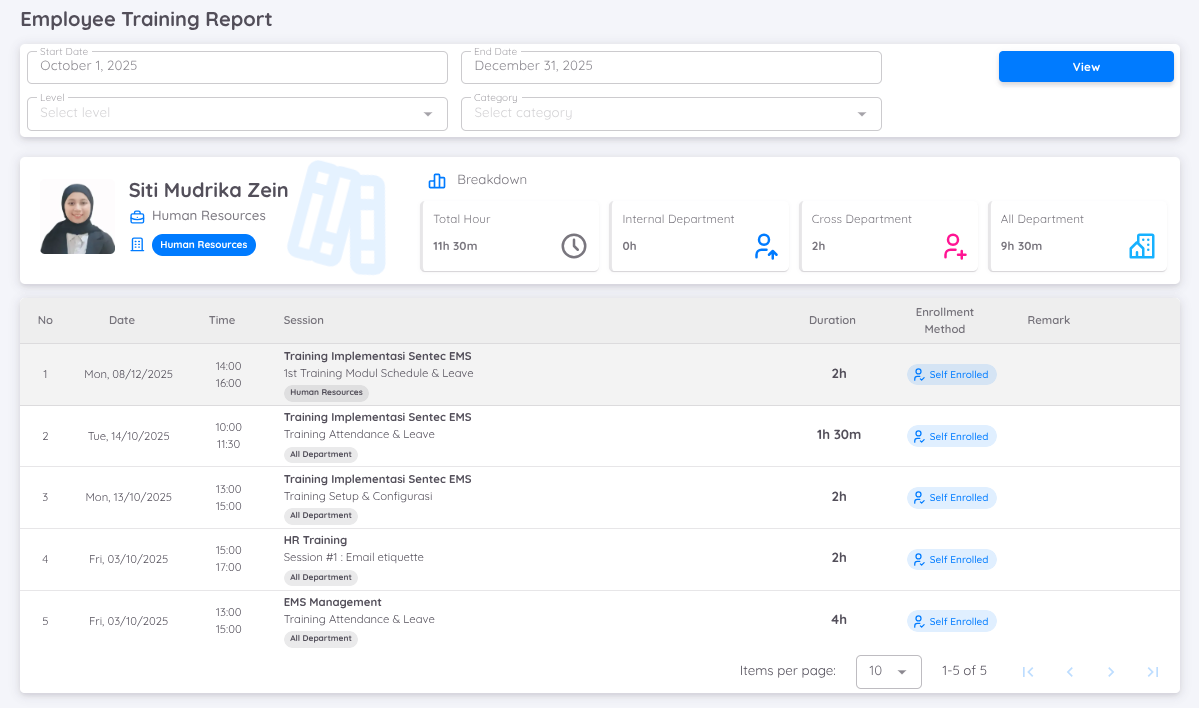This screenshot has height=708, width=1199.
Task: Click the Start Date input field
Action: pyautogui.click(x=236, y=67)
